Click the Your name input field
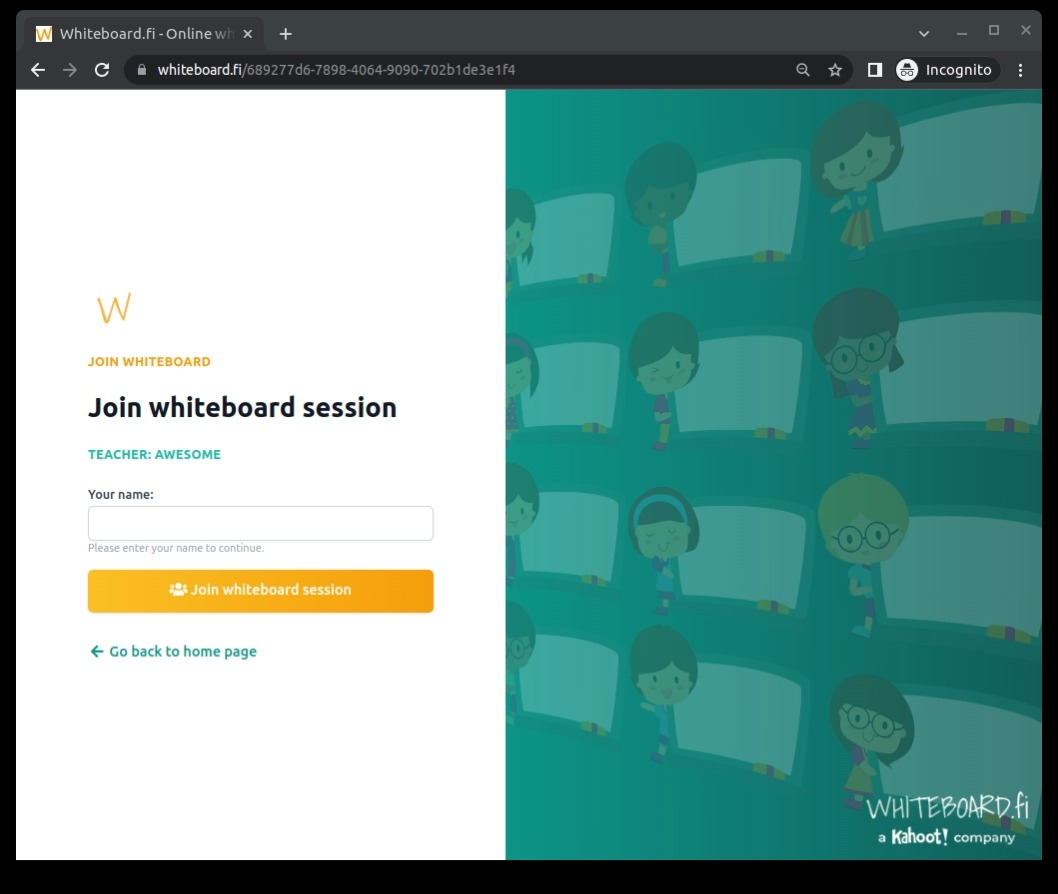 click(x=260, y=523)
